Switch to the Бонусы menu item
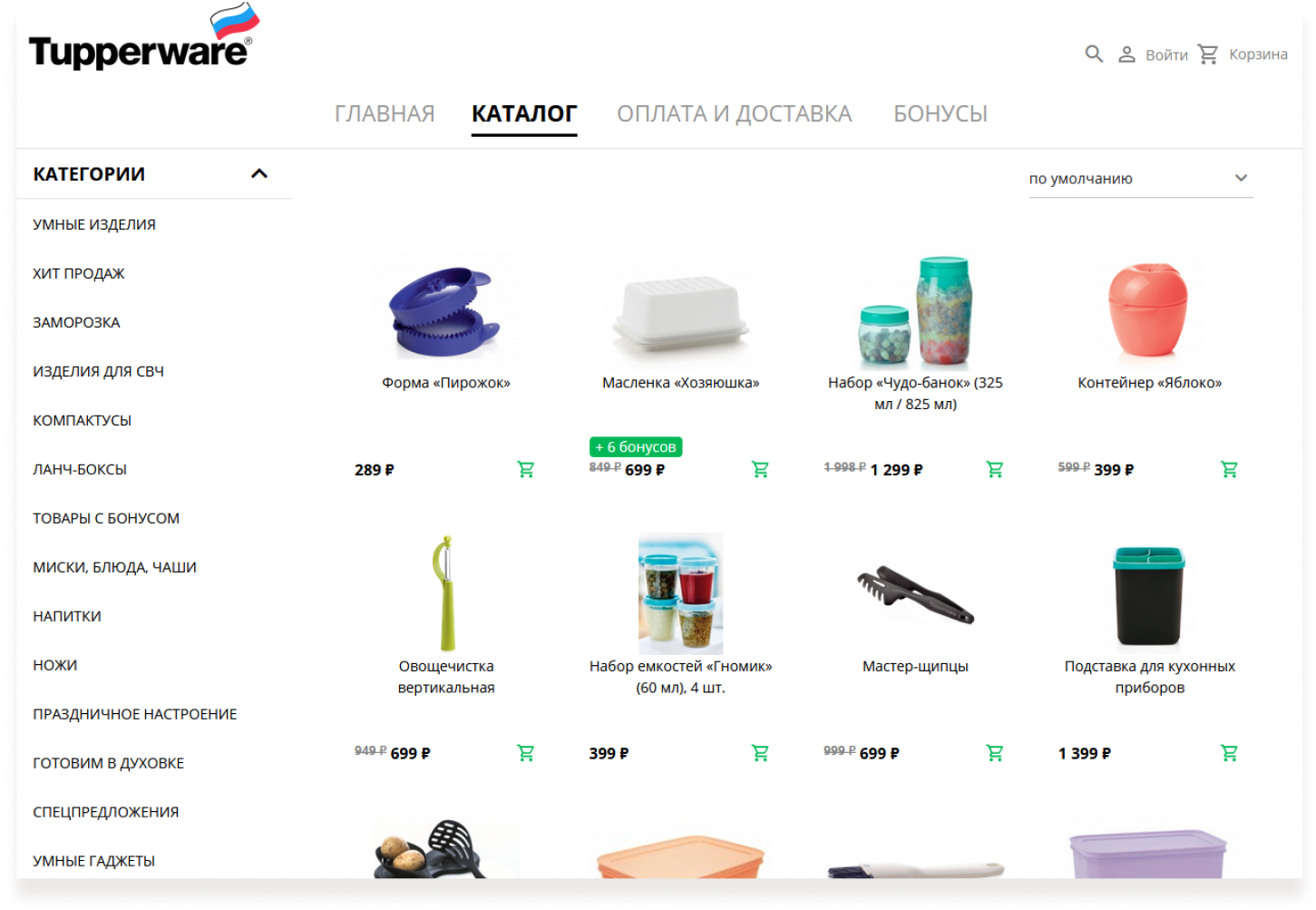 [x=941, y=114]
